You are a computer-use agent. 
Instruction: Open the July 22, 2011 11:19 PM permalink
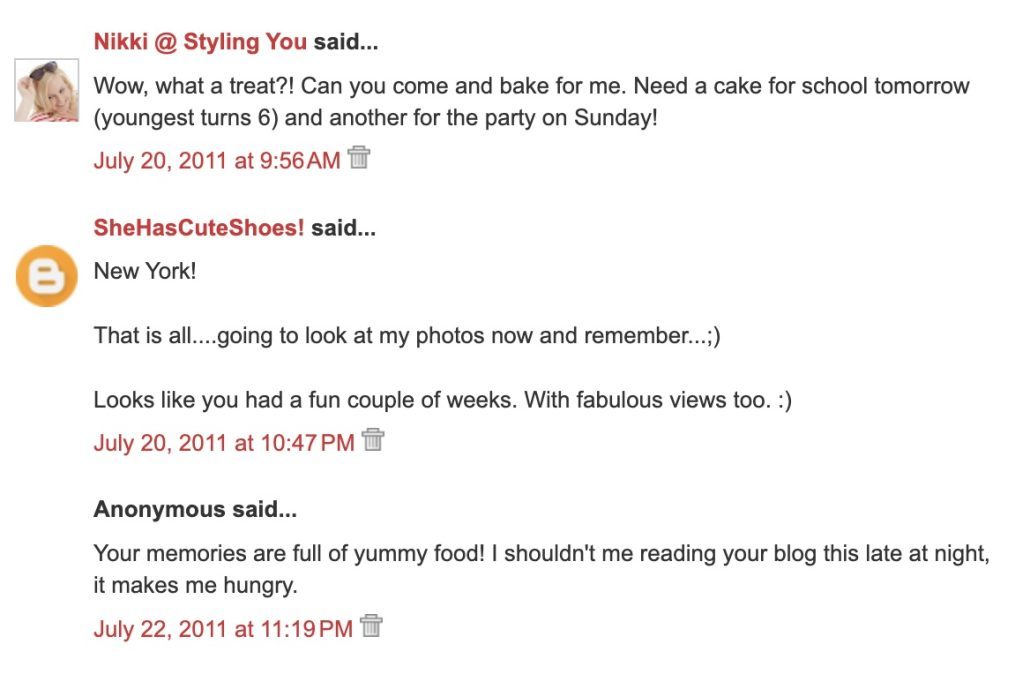[223, 629]
